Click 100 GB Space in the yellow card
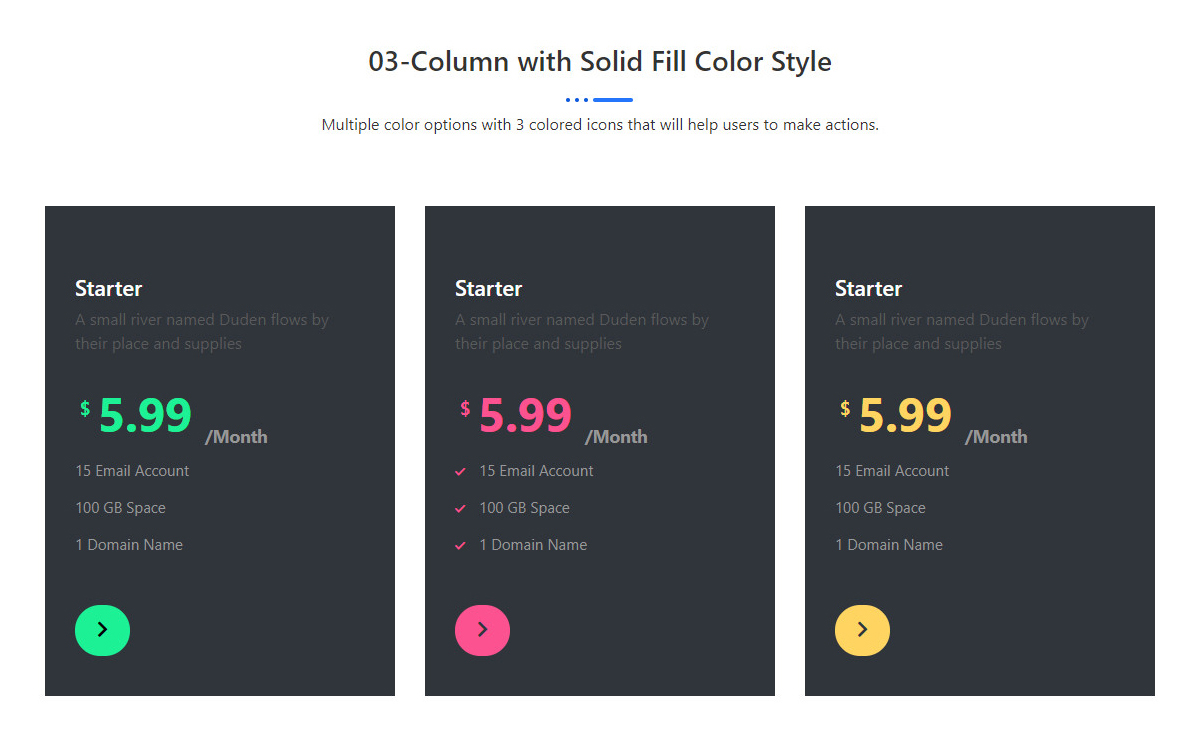The width and height of the screenshot is (1200, 746). click(x=880, y=508)
